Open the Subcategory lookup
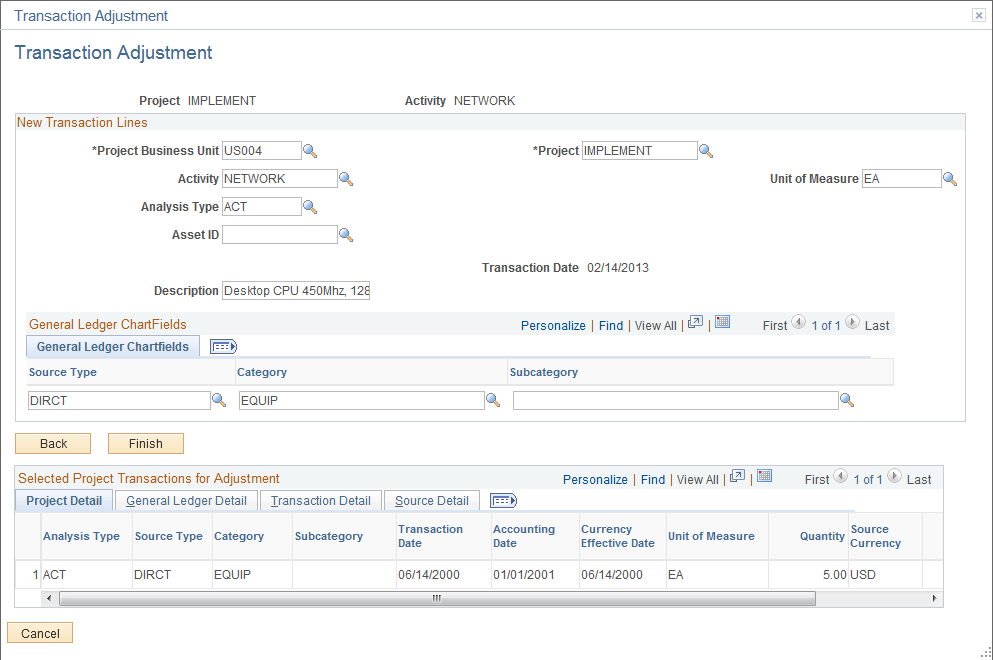This screenshot has width=993, height=660. coord(847,399)
